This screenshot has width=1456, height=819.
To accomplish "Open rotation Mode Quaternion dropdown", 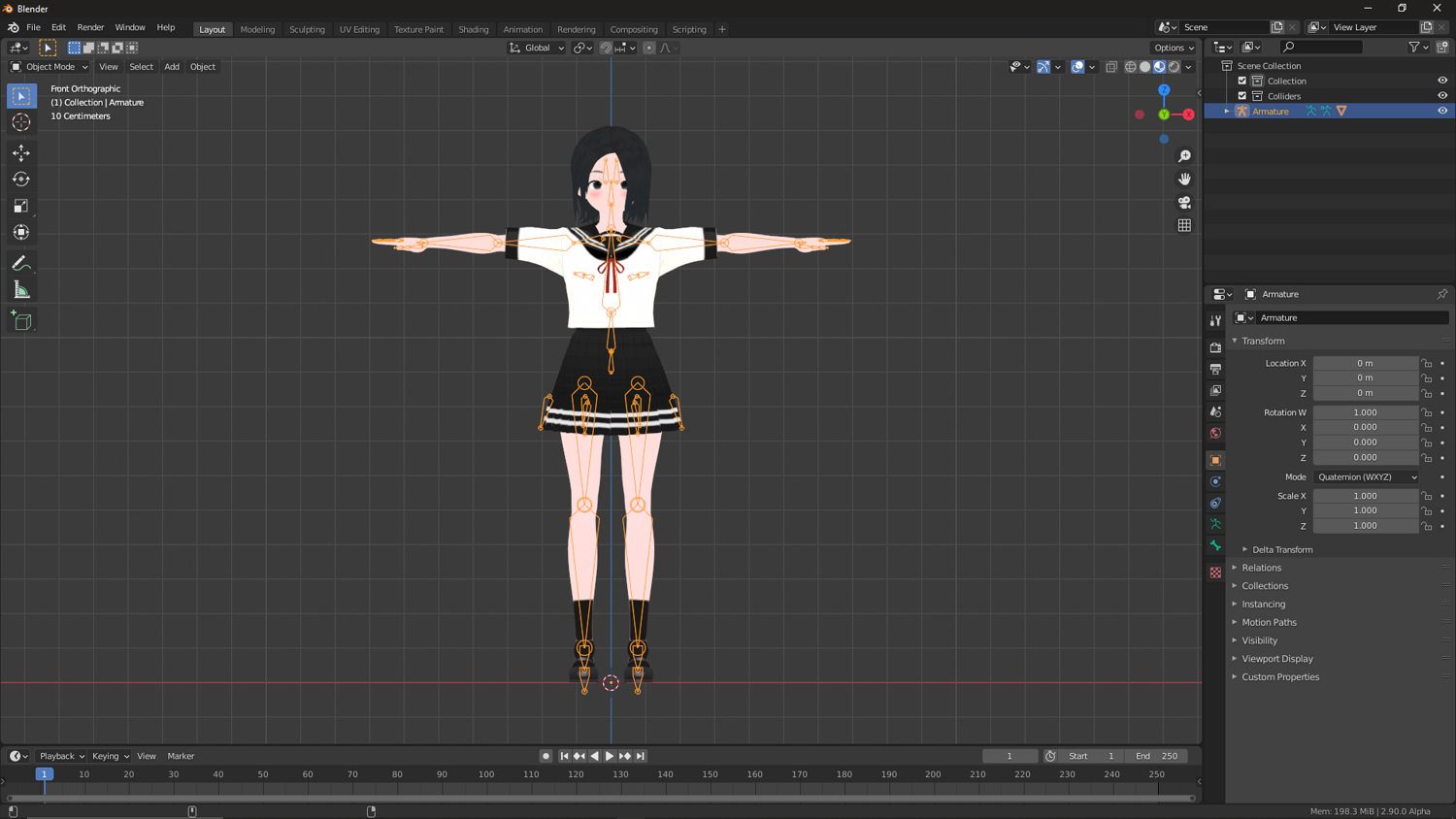I will pyautogui.click(x=1366, y=477).
